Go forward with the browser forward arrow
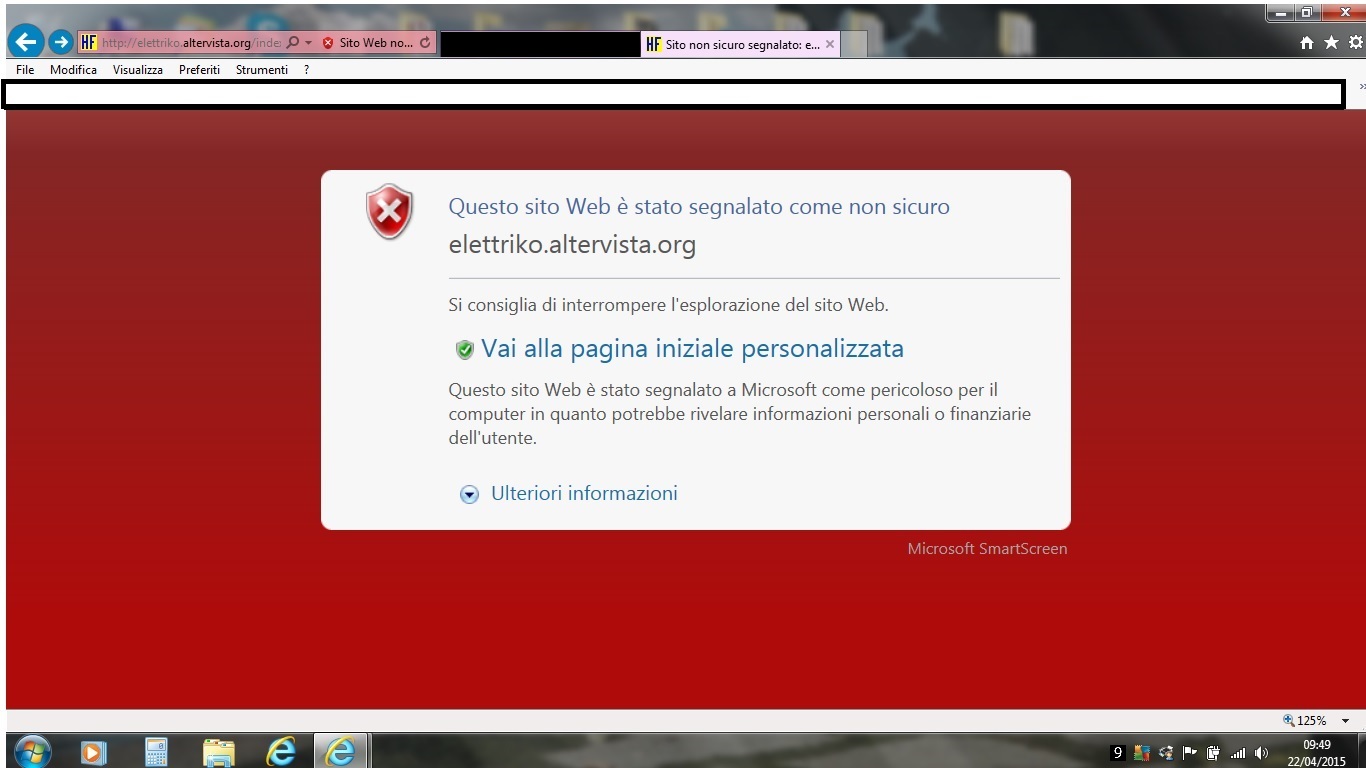Image resolution: width=1366 pixels, height=768 pixels. (61, 42)
